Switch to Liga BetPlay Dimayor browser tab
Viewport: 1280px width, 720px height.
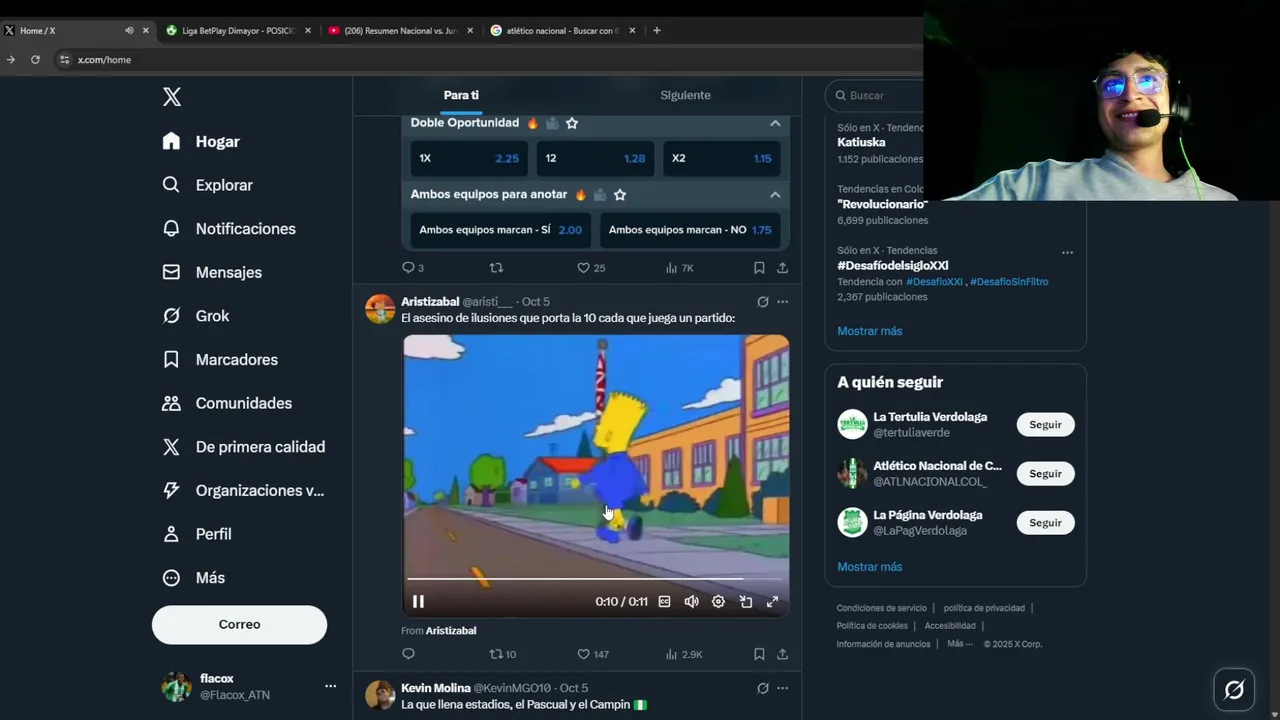coord(238,31)
